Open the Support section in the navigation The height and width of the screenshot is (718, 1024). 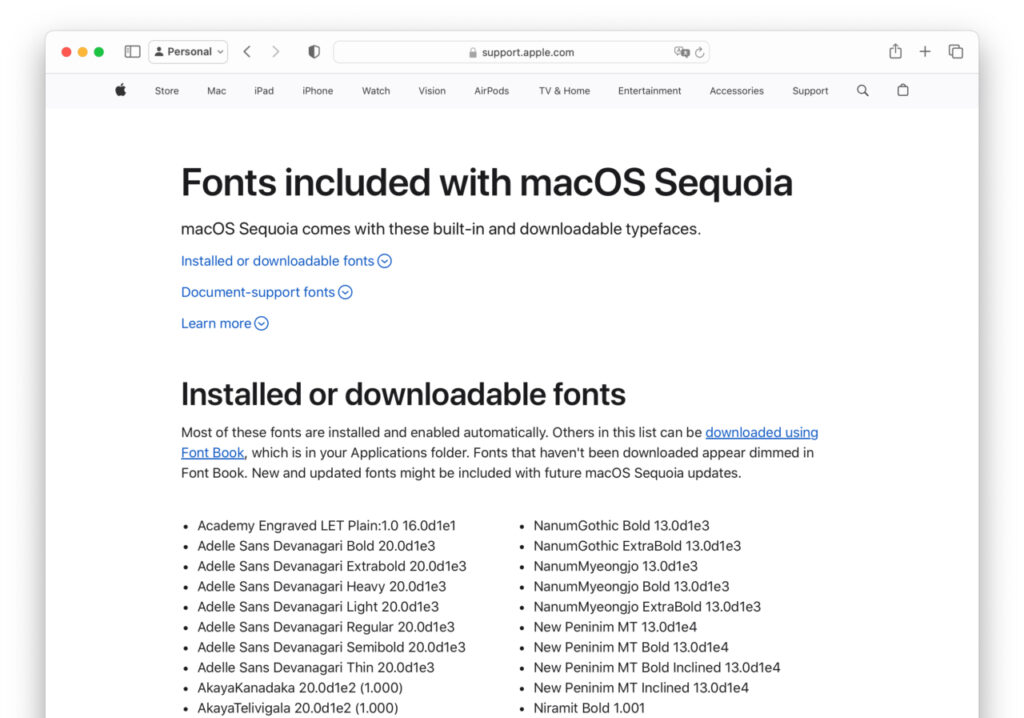click(x=810, y=91)
